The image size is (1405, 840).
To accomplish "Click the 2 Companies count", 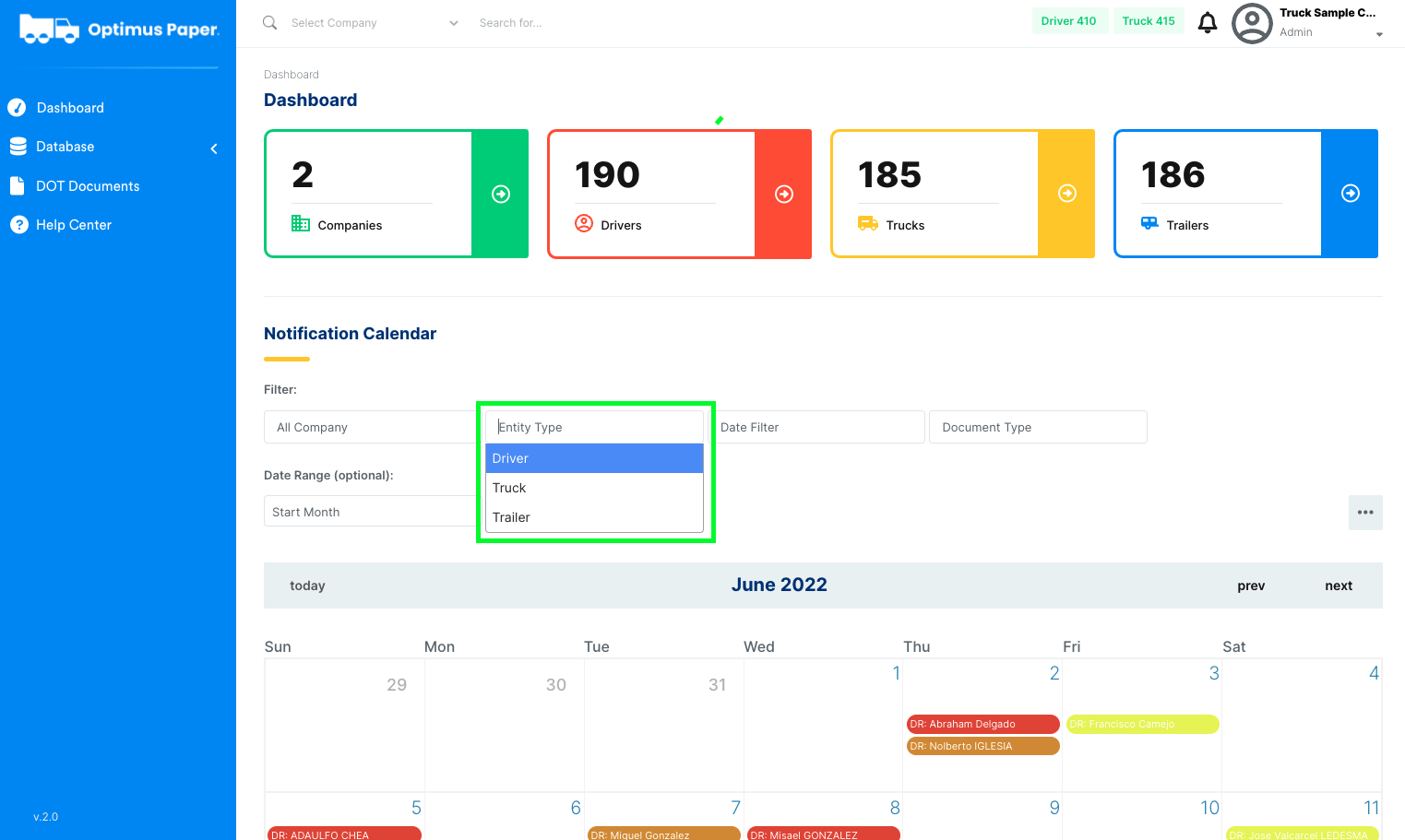I will tap(303, 174).
